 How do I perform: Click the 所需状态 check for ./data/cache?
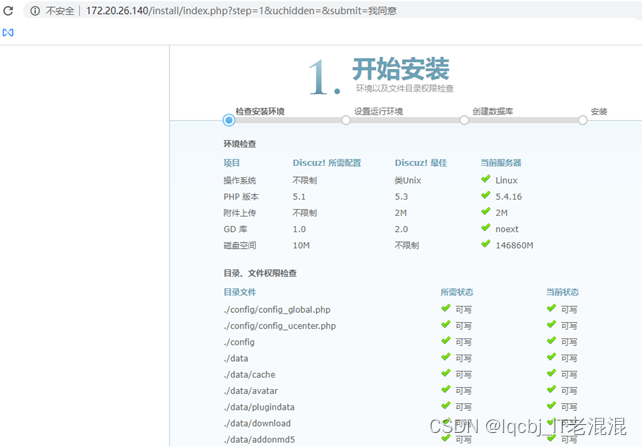click(x=446, y=374)
